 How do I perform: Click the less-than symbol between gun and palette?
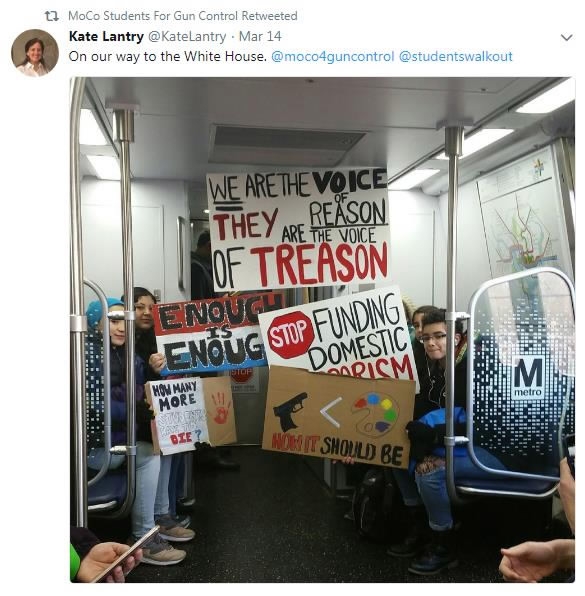[x=330, y=412]
